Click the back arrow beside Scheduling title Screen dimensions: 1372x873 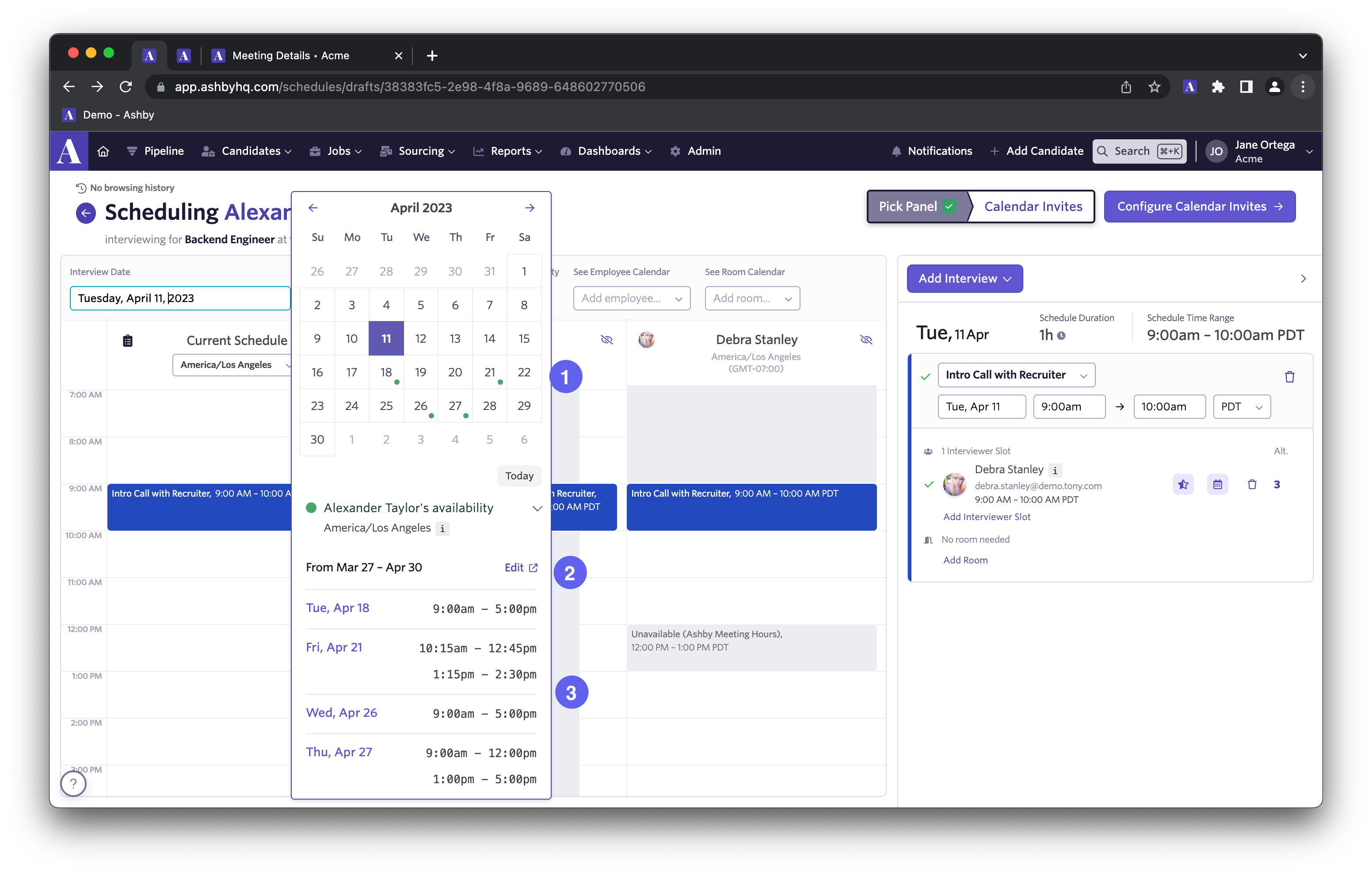[x=85, y=213]
